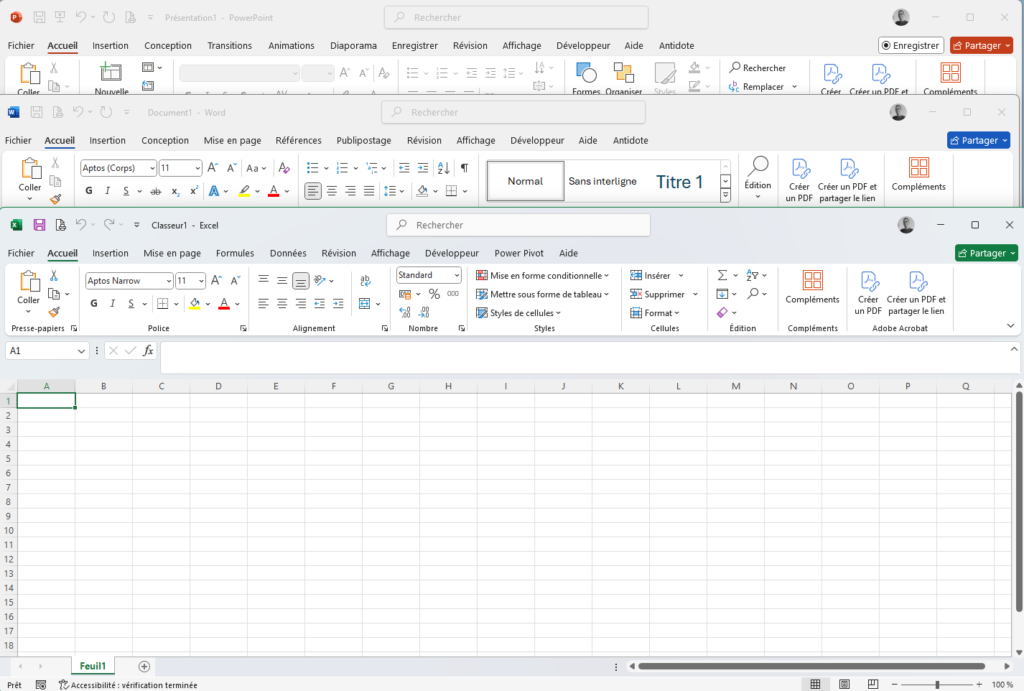1024x691 pixels.
Task: Center text horizontally in Excel's Alignement group
Action: click(282, 303)
